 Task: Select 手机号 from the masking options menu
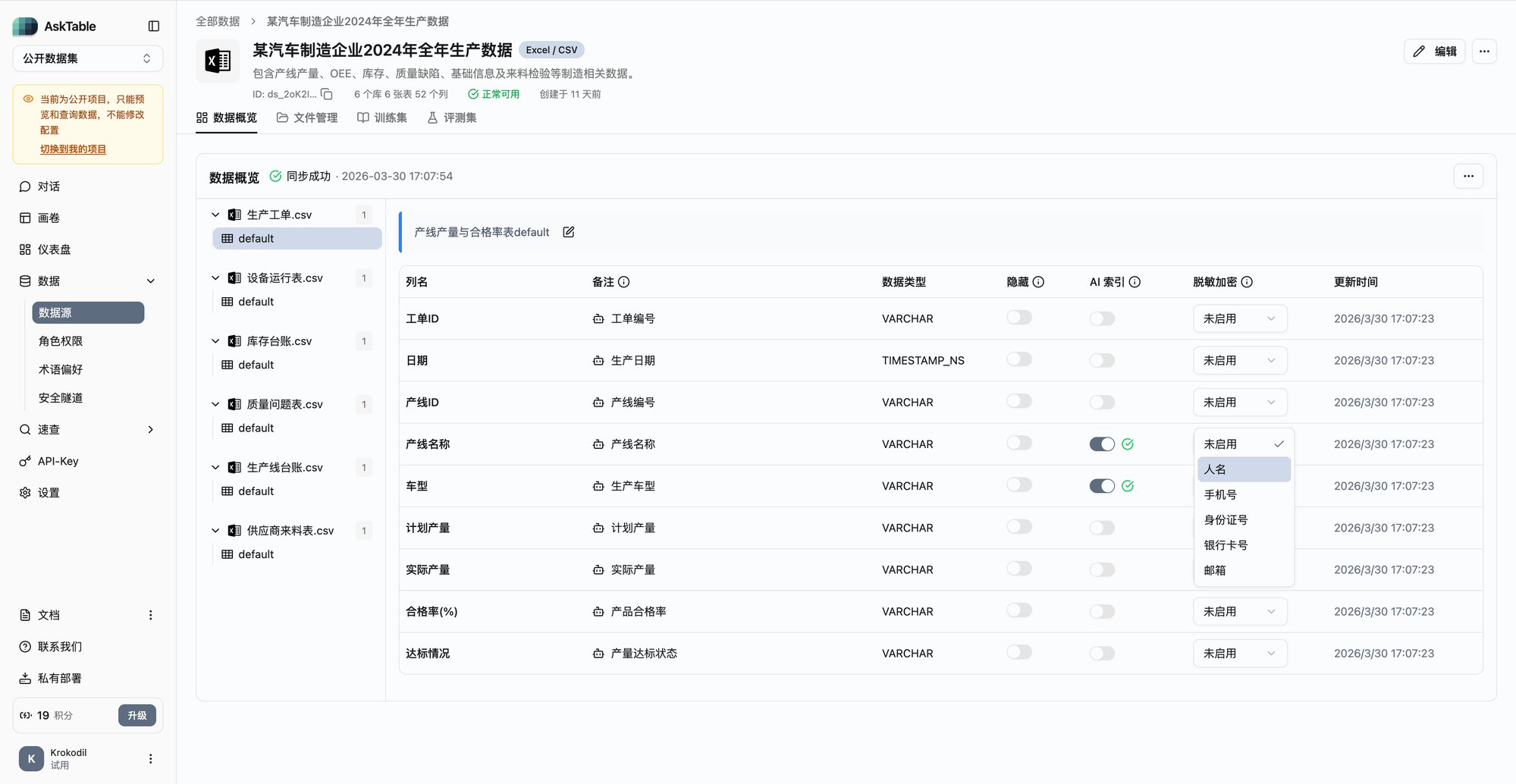[1219, 494]
